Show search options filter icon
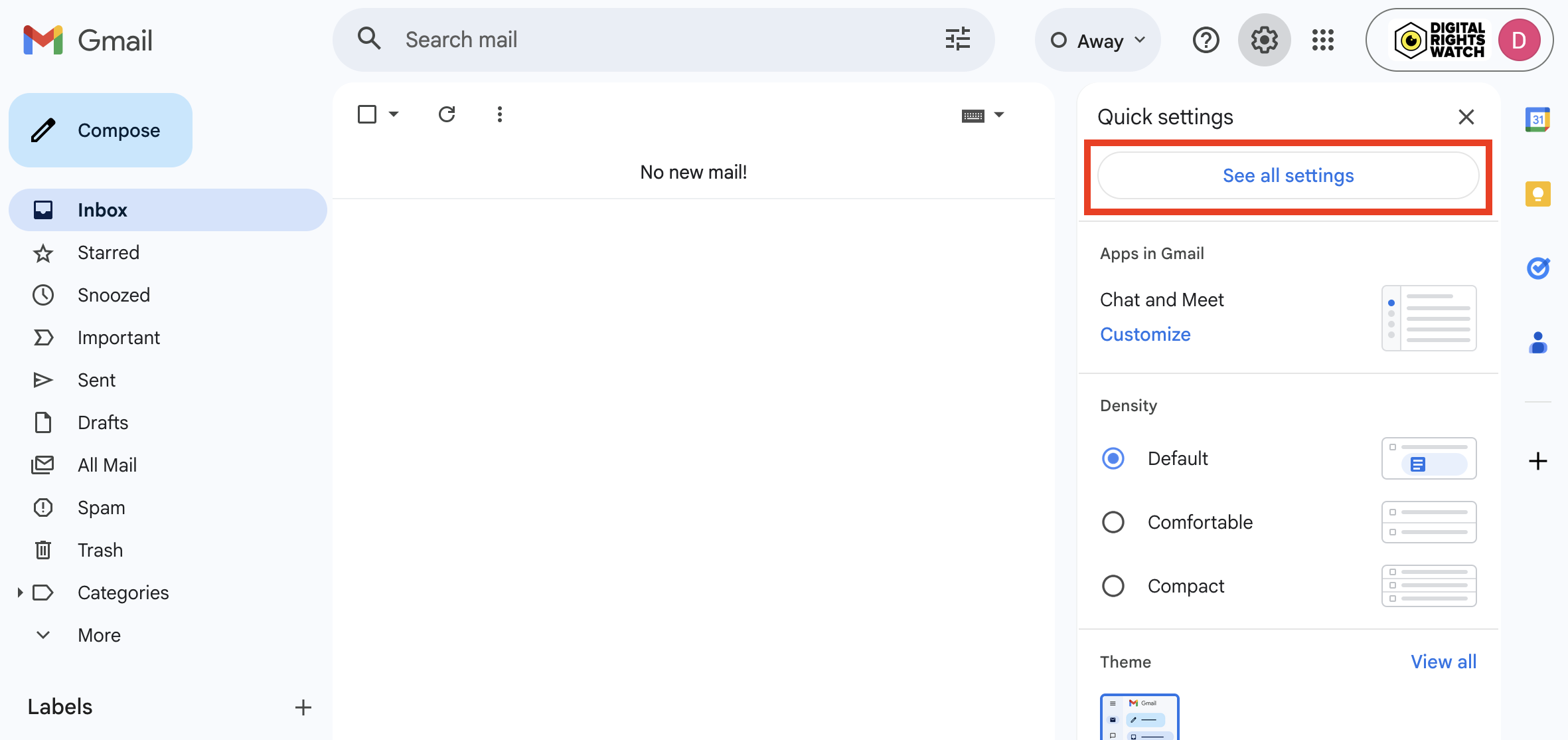 [x=957, y=40]
